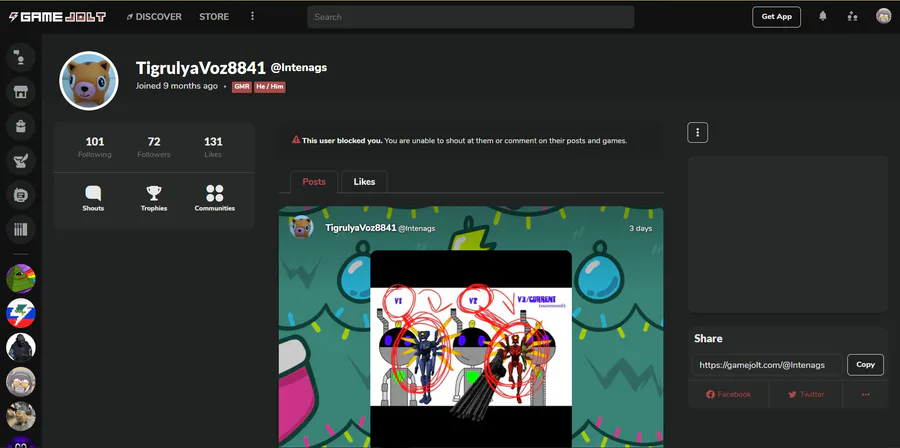900x448 pixels.
Task: Switch to the Likes tab
Action: tap(364, 182)
